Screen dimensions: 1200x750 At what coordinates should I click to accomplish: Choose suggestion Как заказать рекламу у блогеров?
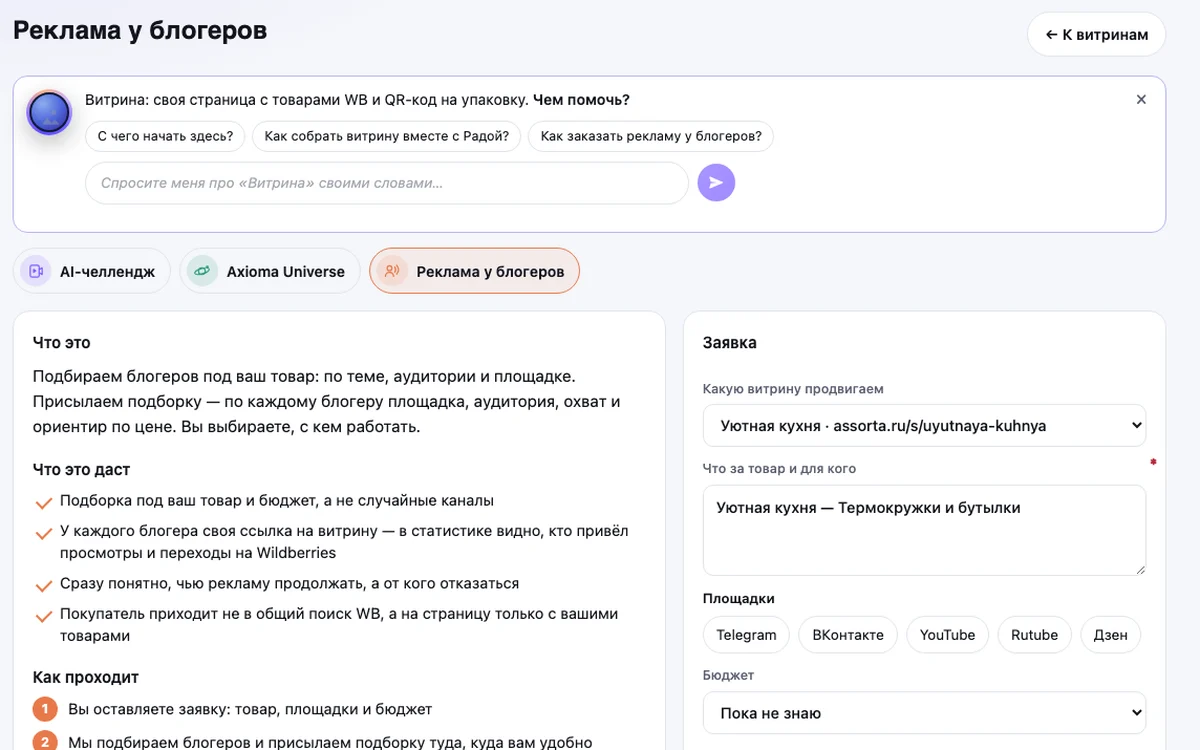(x=651, y=137)
